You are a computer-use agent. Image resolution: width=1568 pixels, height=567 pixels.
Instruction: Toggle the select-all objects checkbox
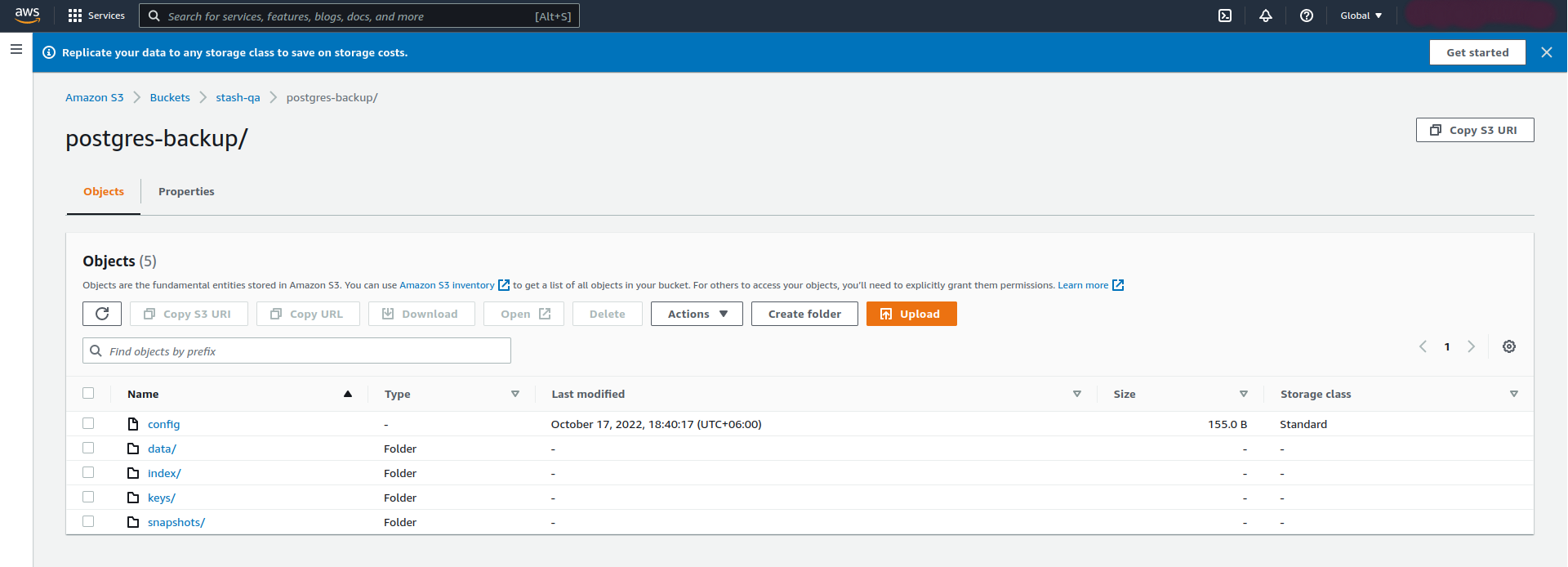(x=88, y=393)
